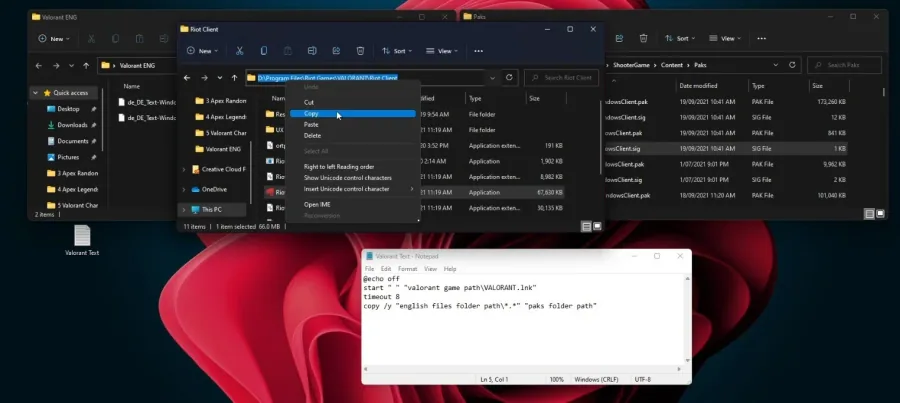Image resolution: width=900 pixels, height=403 pixels.
Task: Expand the Creative Cloud Files tree node
Action: (x=184, y=169)
